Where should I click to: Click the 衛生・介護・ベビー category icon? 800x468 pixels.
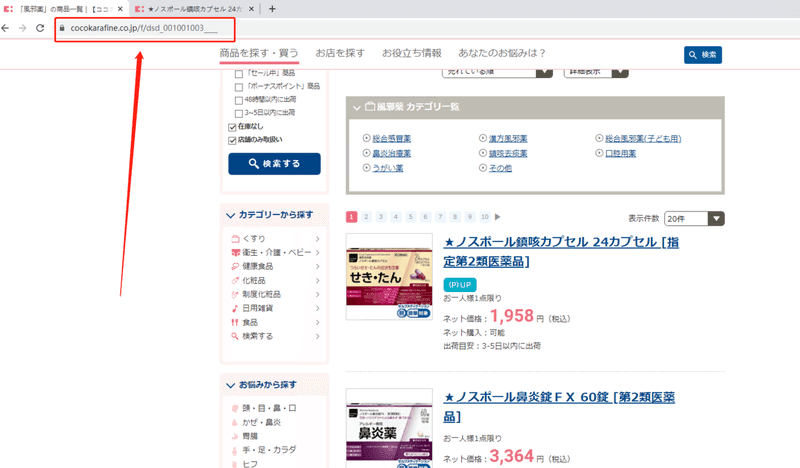pos(235,252)
